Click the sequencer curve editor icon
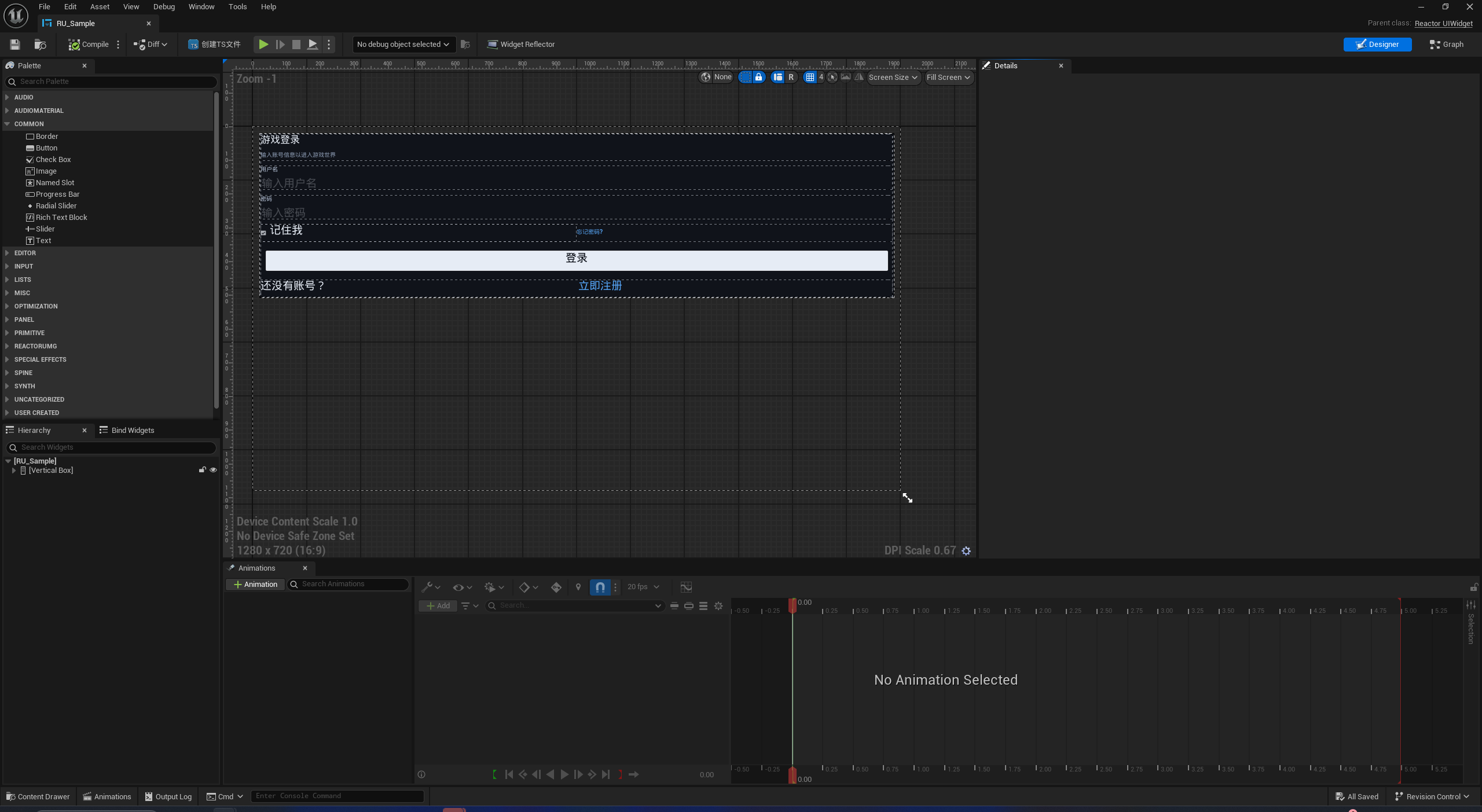 [686, 587]
